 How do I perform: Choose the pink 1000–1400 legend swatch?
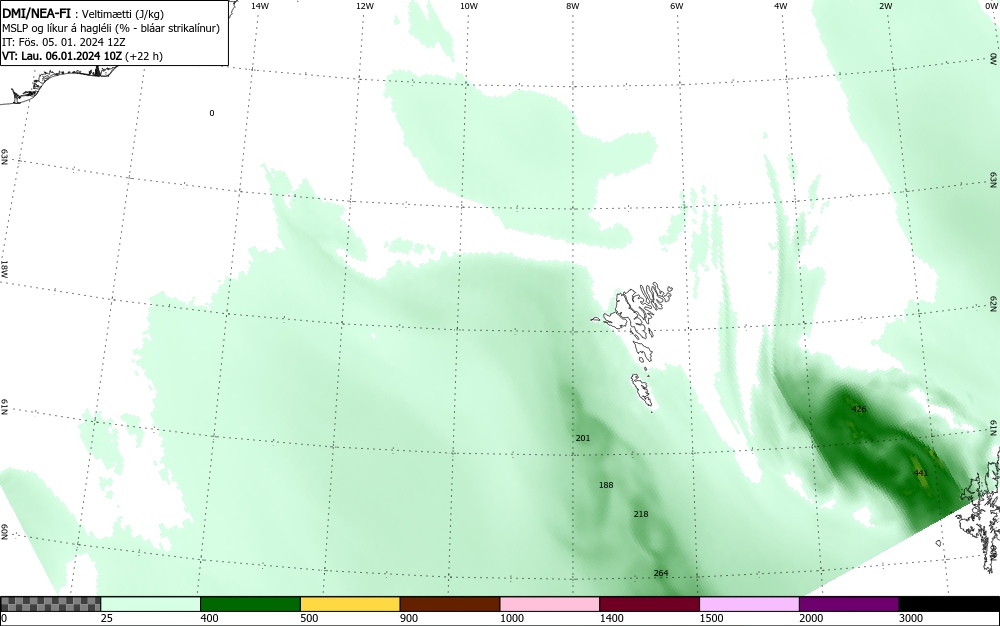550,604
